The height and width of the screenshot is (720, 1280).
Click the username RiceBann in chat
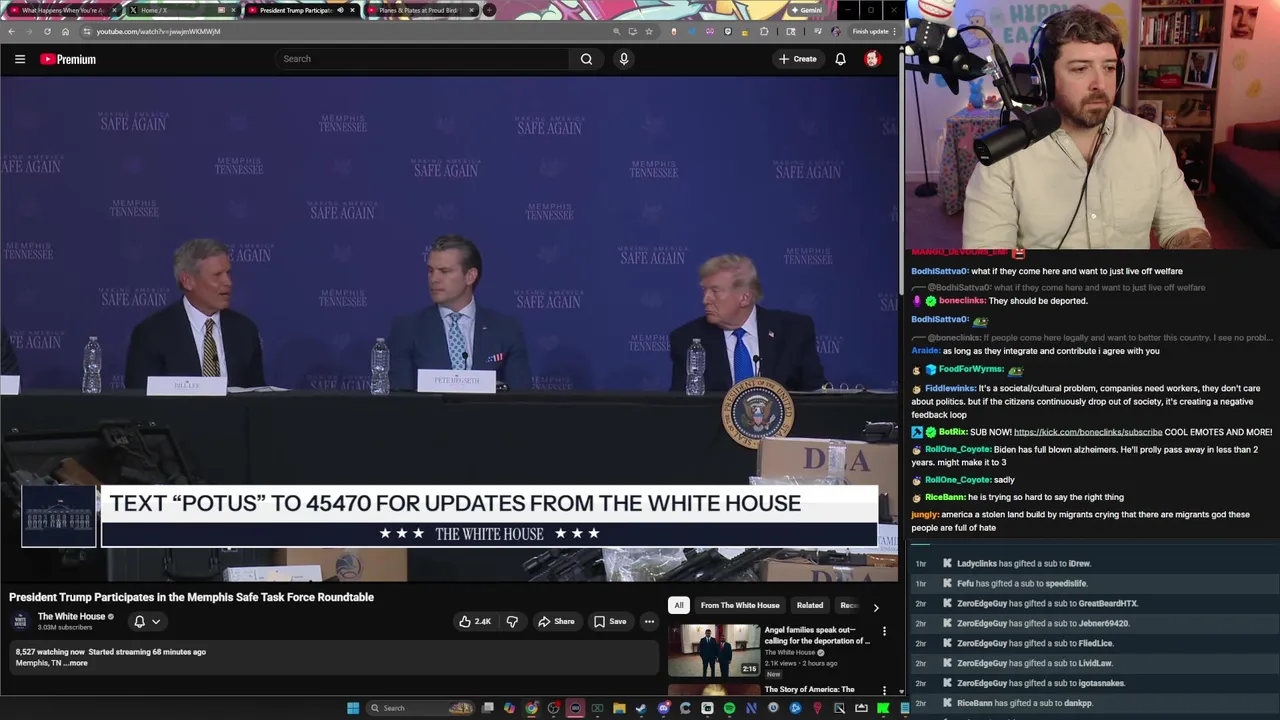(945, 497)
